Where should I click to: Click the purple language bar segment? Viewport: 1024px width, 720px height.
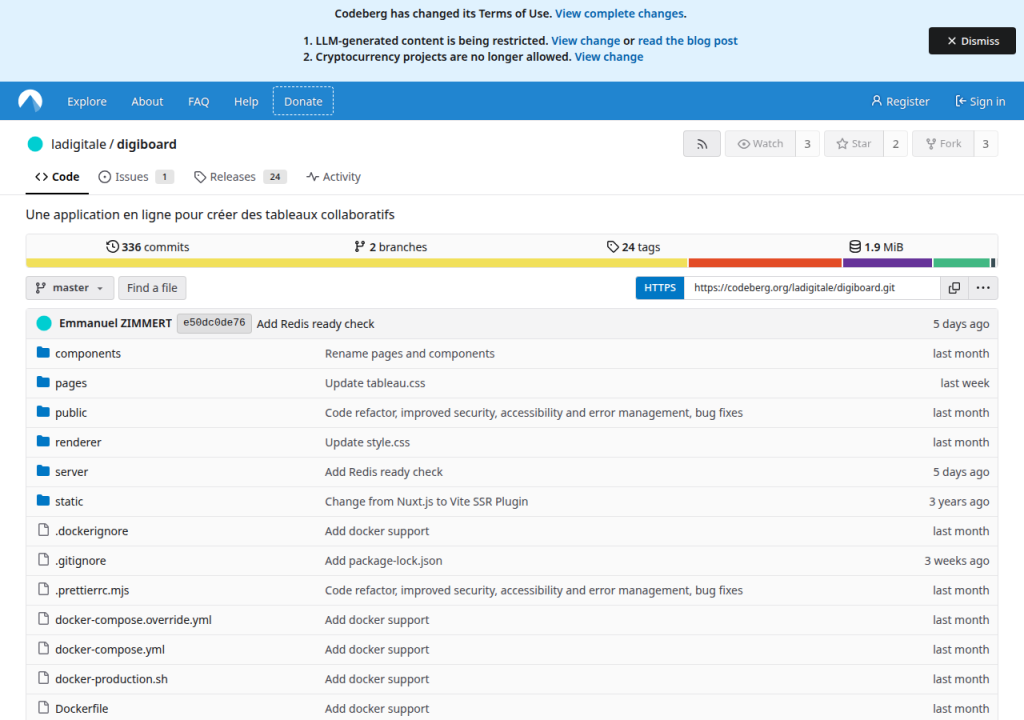tap(888, 263)
